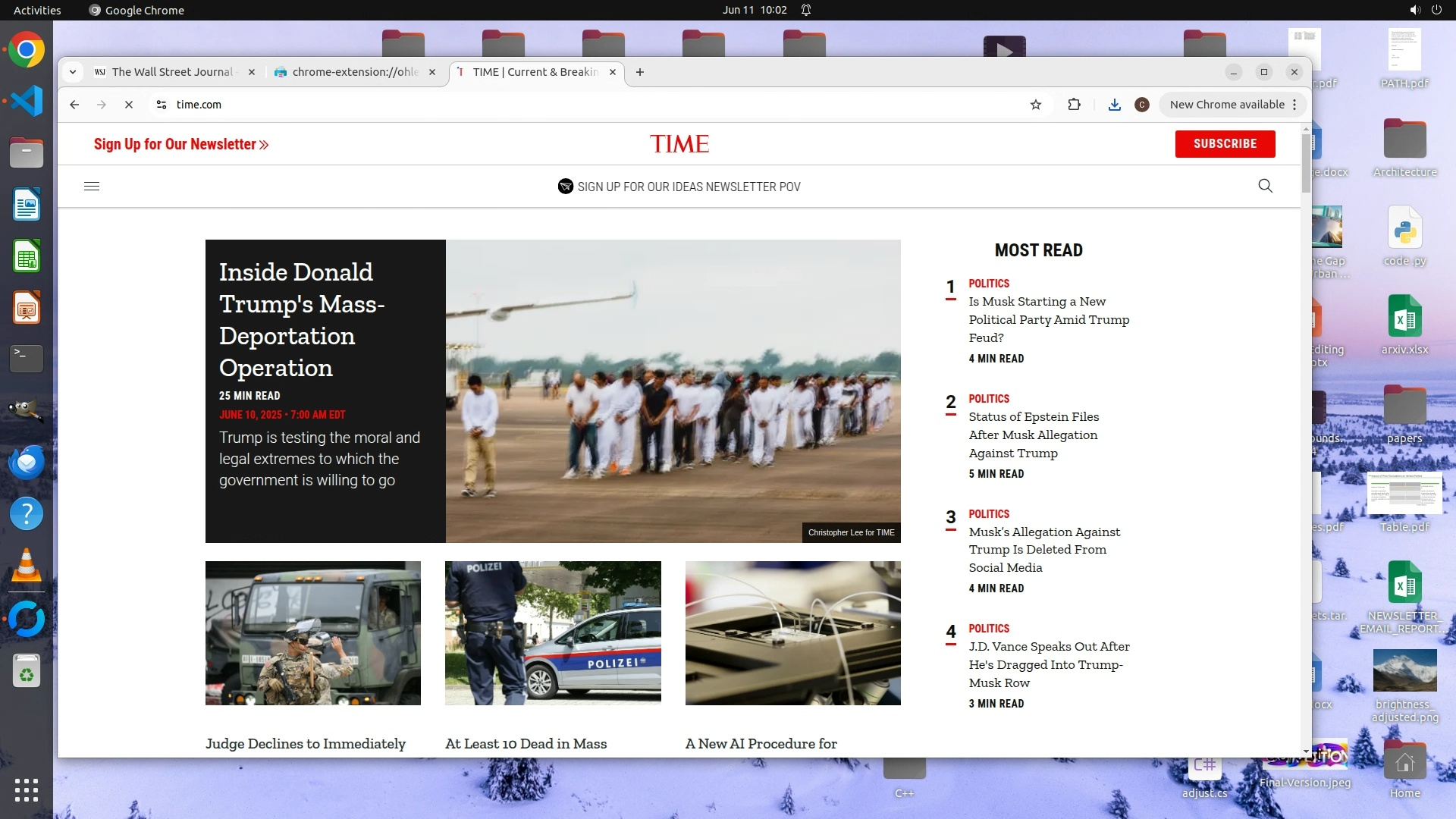Switch to The Wall Street Journal tab
This screenshot has width=1456, height=819.
click(x=172, y=72)
